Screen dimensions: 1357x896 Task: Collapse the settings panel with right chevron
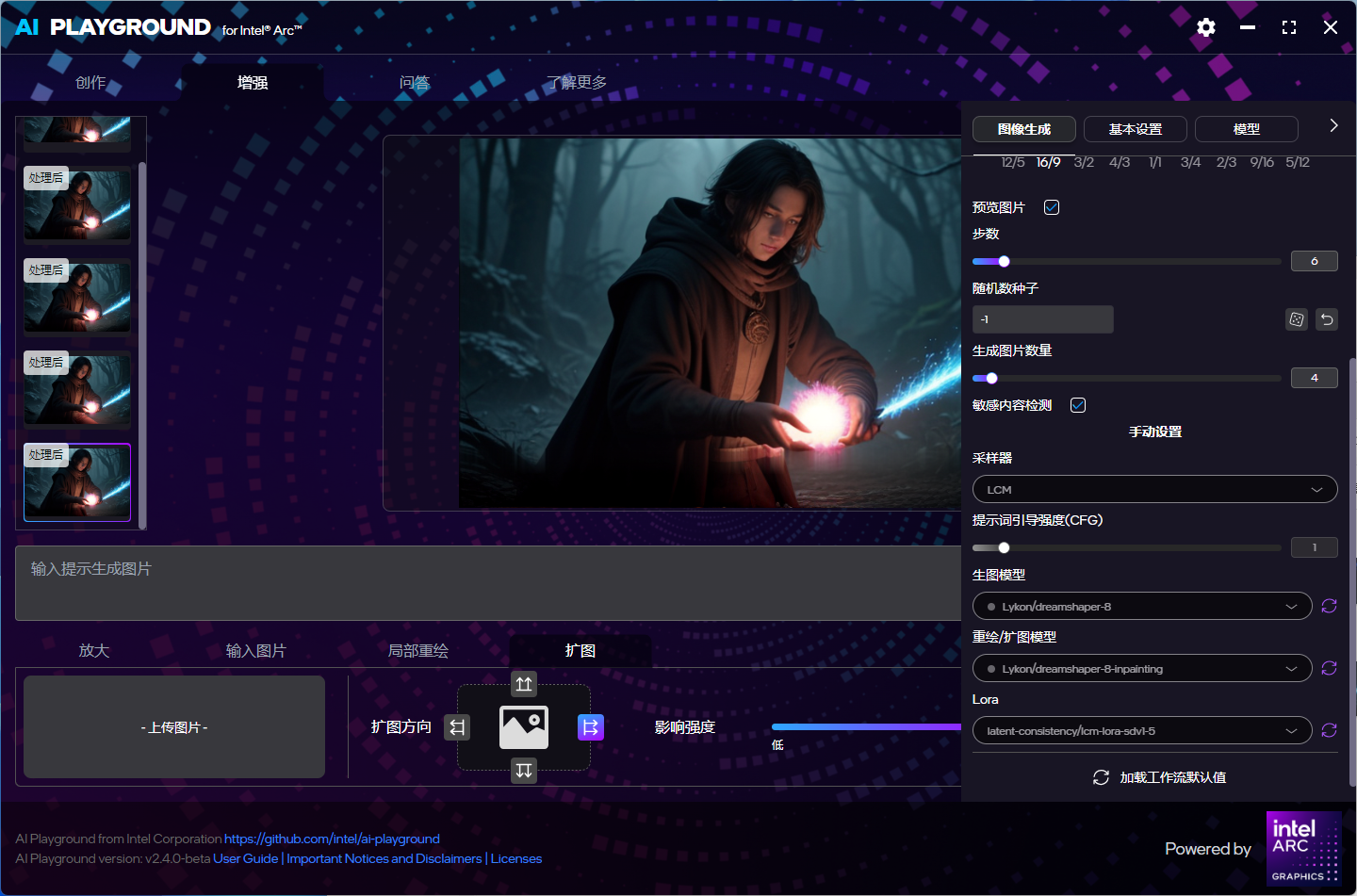pyautogui.click(x=1333, y=125)
